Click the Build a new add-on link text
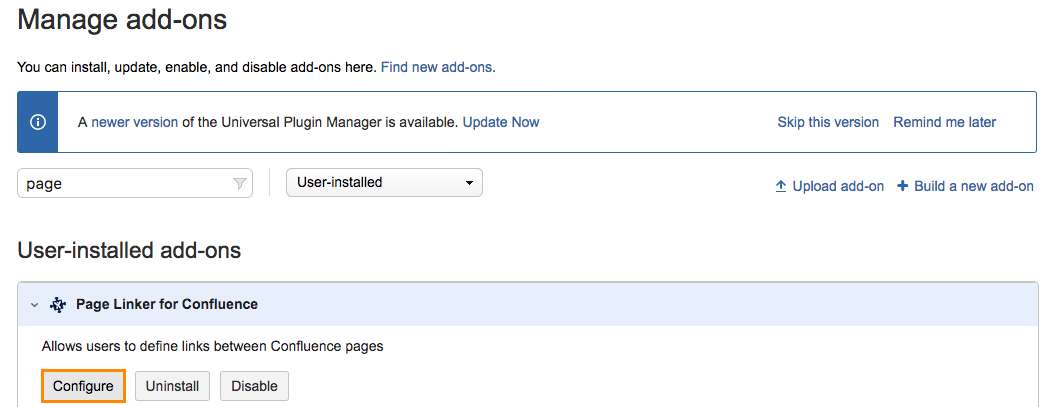 (x=974, y=186)
